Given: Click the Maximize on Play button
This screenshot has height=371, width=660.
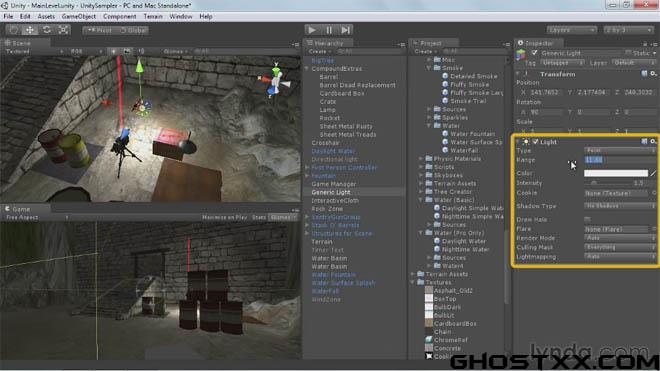Looking at the screenshot, I should tap(224, 217).
